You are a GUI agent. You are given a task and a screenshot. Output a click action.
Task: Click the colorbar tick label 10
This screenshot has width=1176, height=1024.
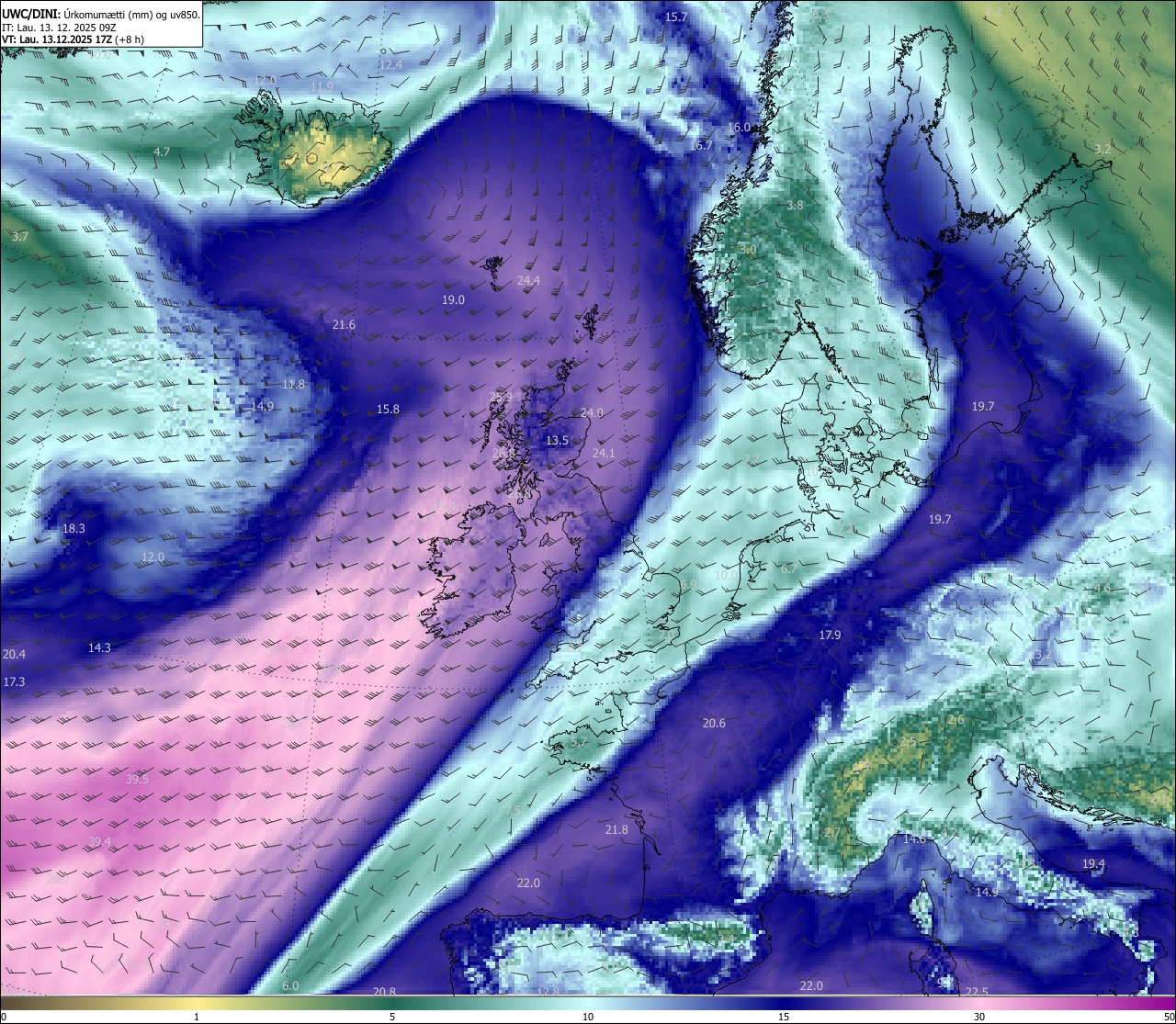point(588,1017)
